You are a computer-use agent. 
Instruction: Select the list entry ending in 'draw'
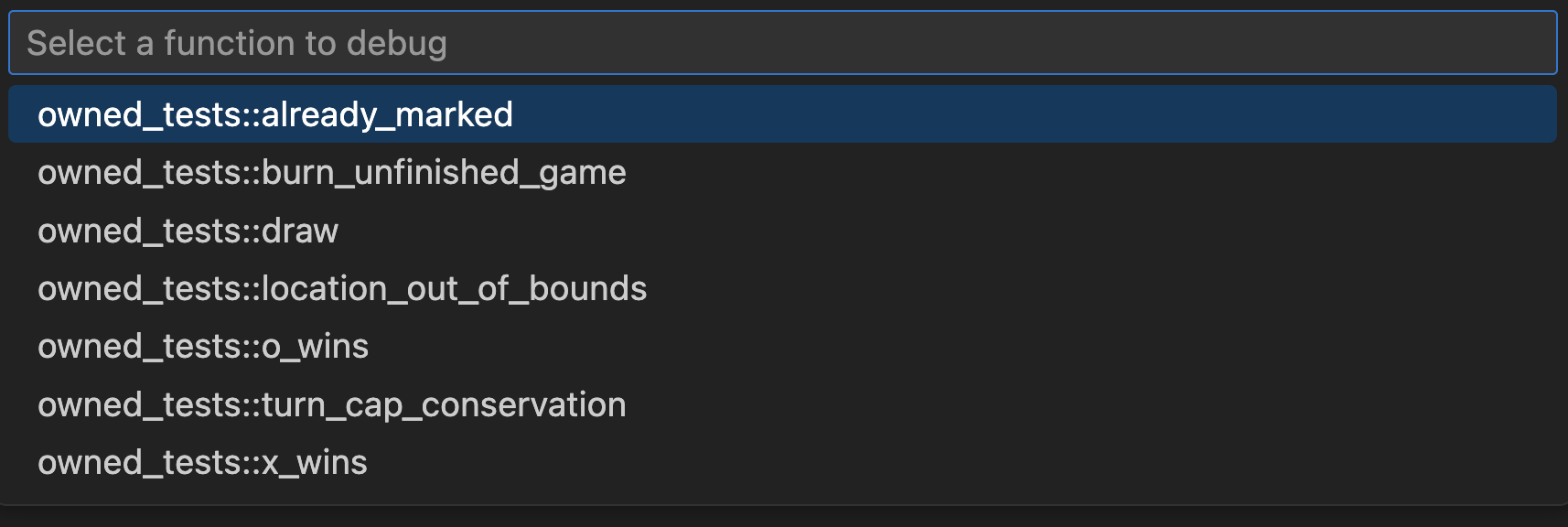[x=188, y=231]
